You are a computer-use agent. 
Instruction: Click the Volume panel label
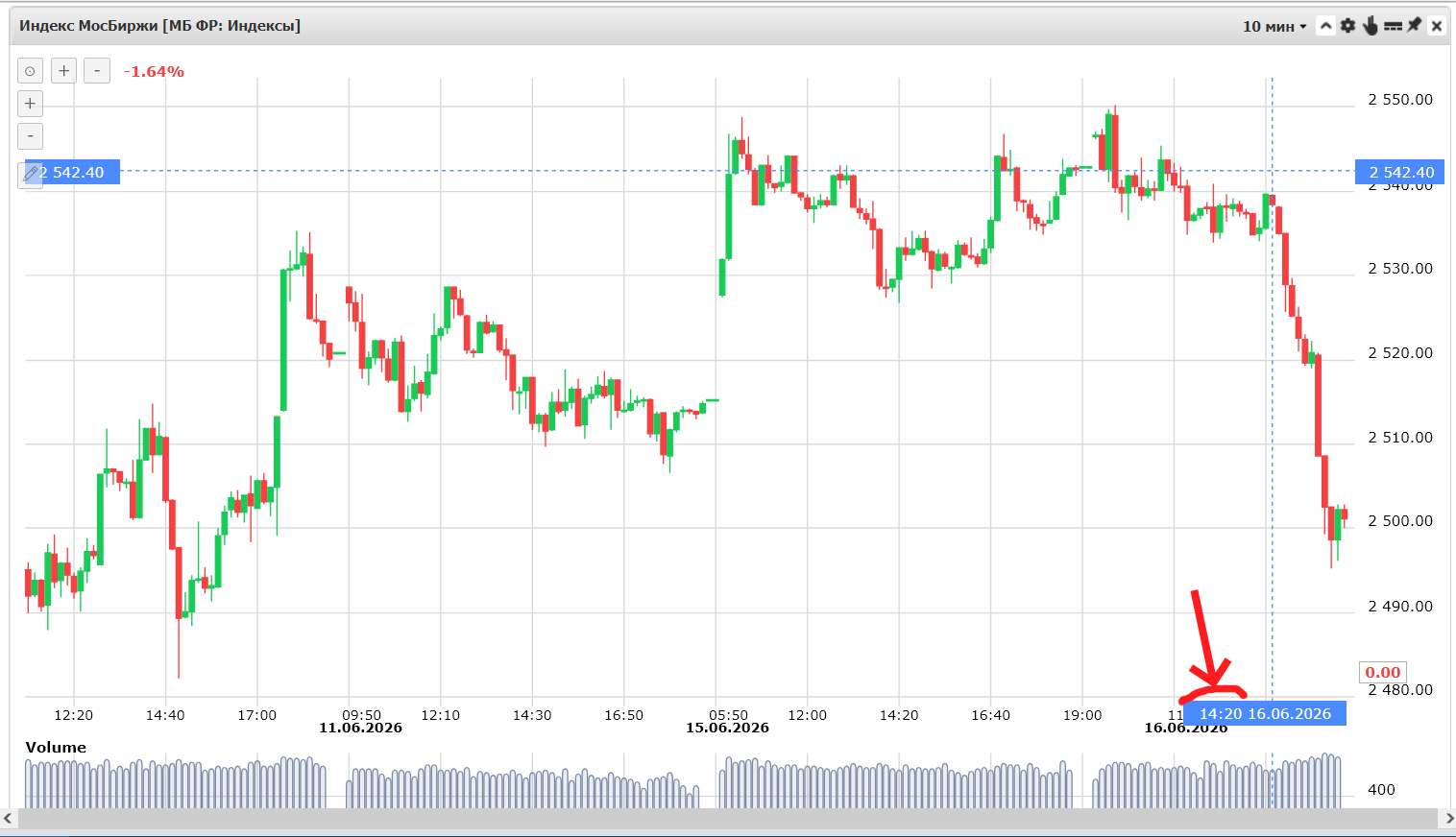coord(56,747)
